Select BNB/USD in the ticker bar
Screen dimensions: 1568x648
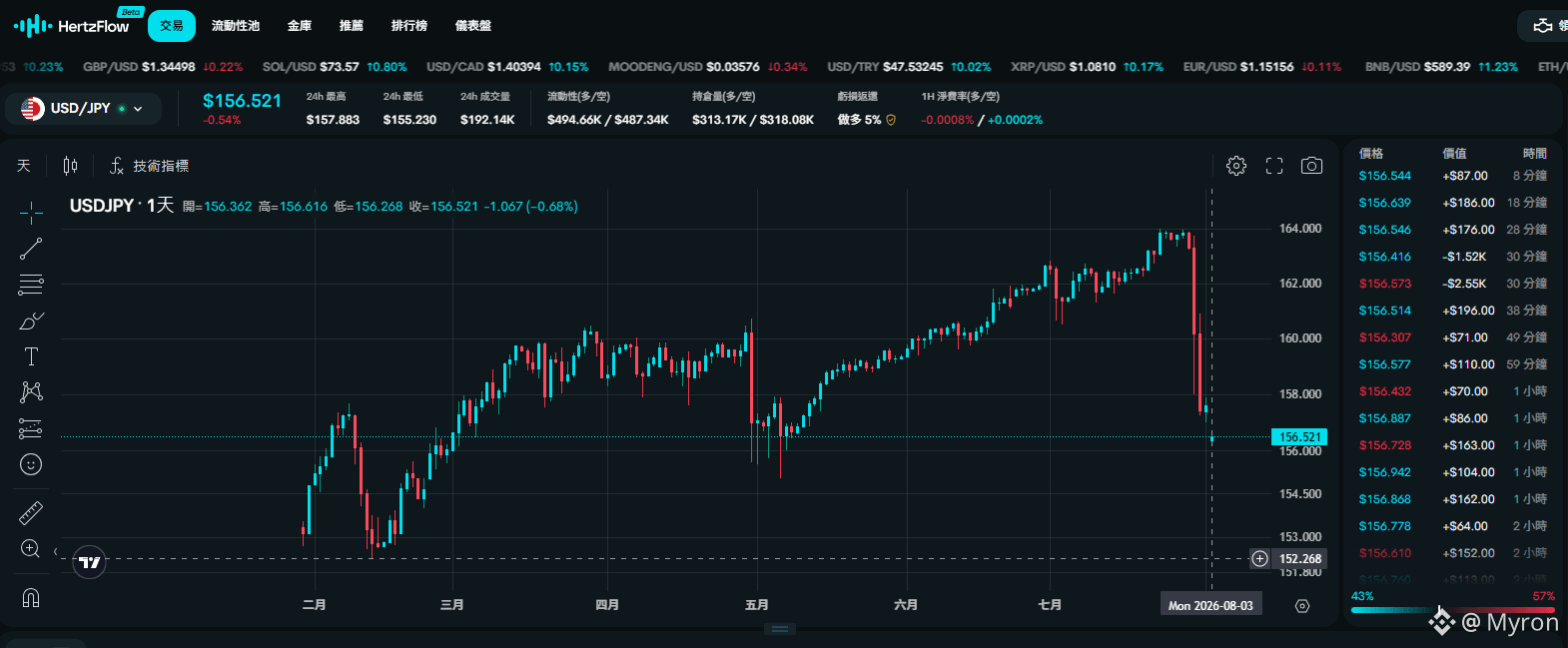[x=1441, y=67]
